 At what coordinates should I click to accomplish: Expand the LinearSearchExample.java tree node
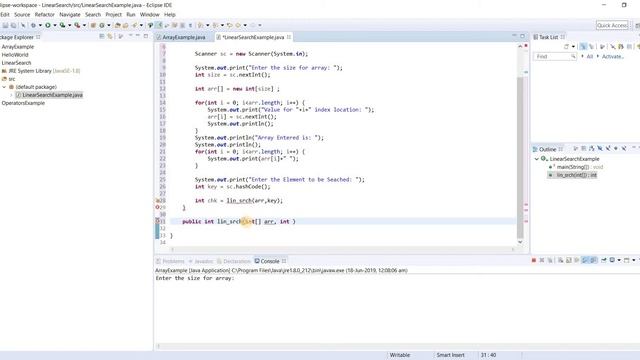tap(11, 95)
